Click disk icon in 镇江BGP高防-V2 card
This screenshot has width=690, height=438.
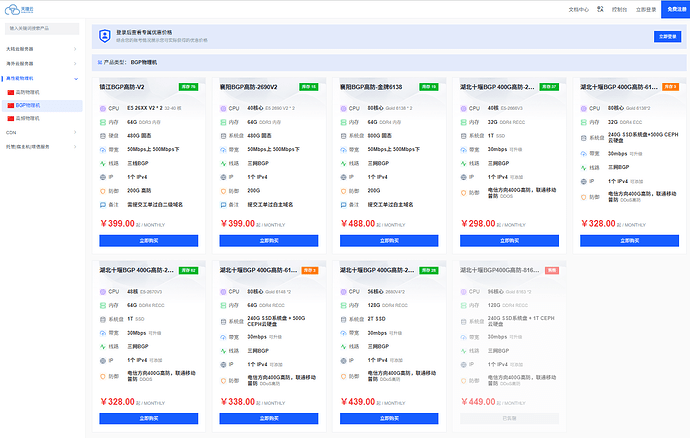(103, 136)
